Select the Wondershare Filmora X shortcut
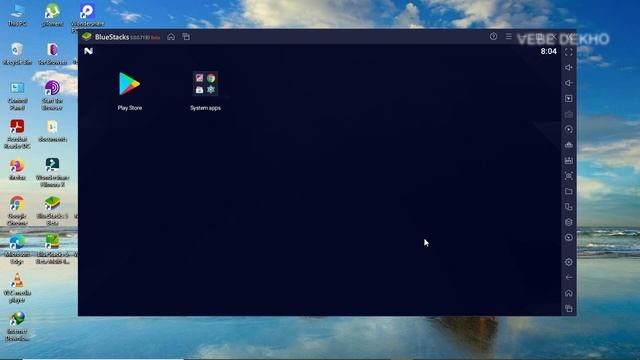 click(x=53, y=172)
